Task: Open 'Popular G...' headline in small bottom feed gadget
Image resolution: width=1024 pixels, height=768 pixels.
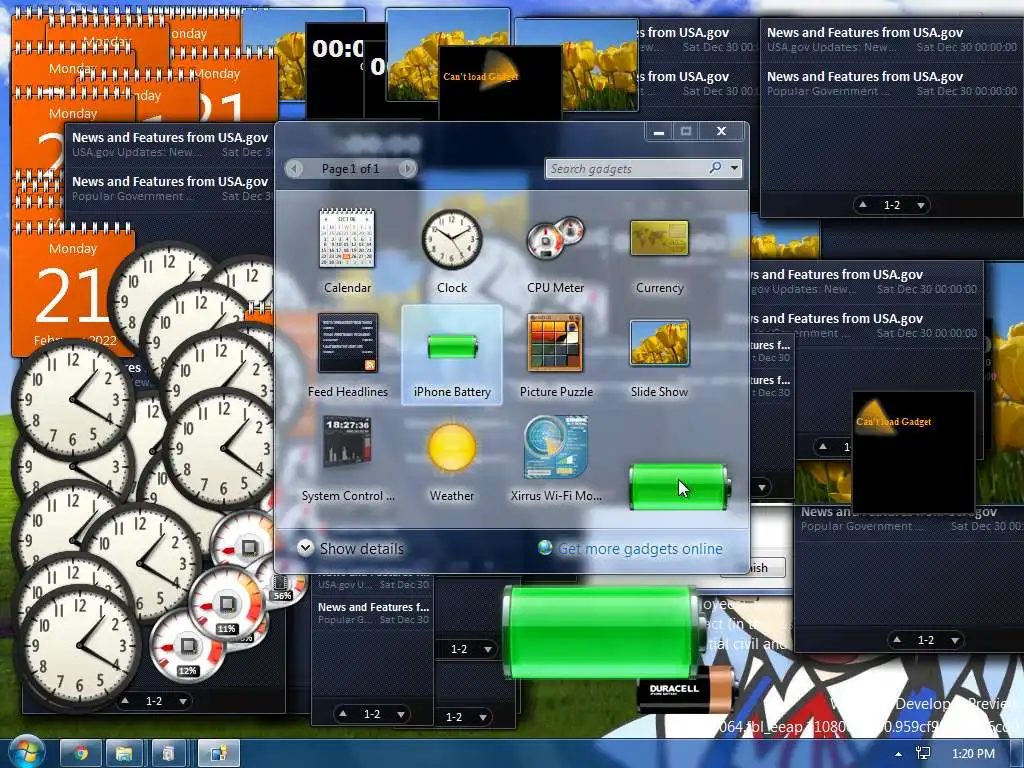Action: (373, 613)
